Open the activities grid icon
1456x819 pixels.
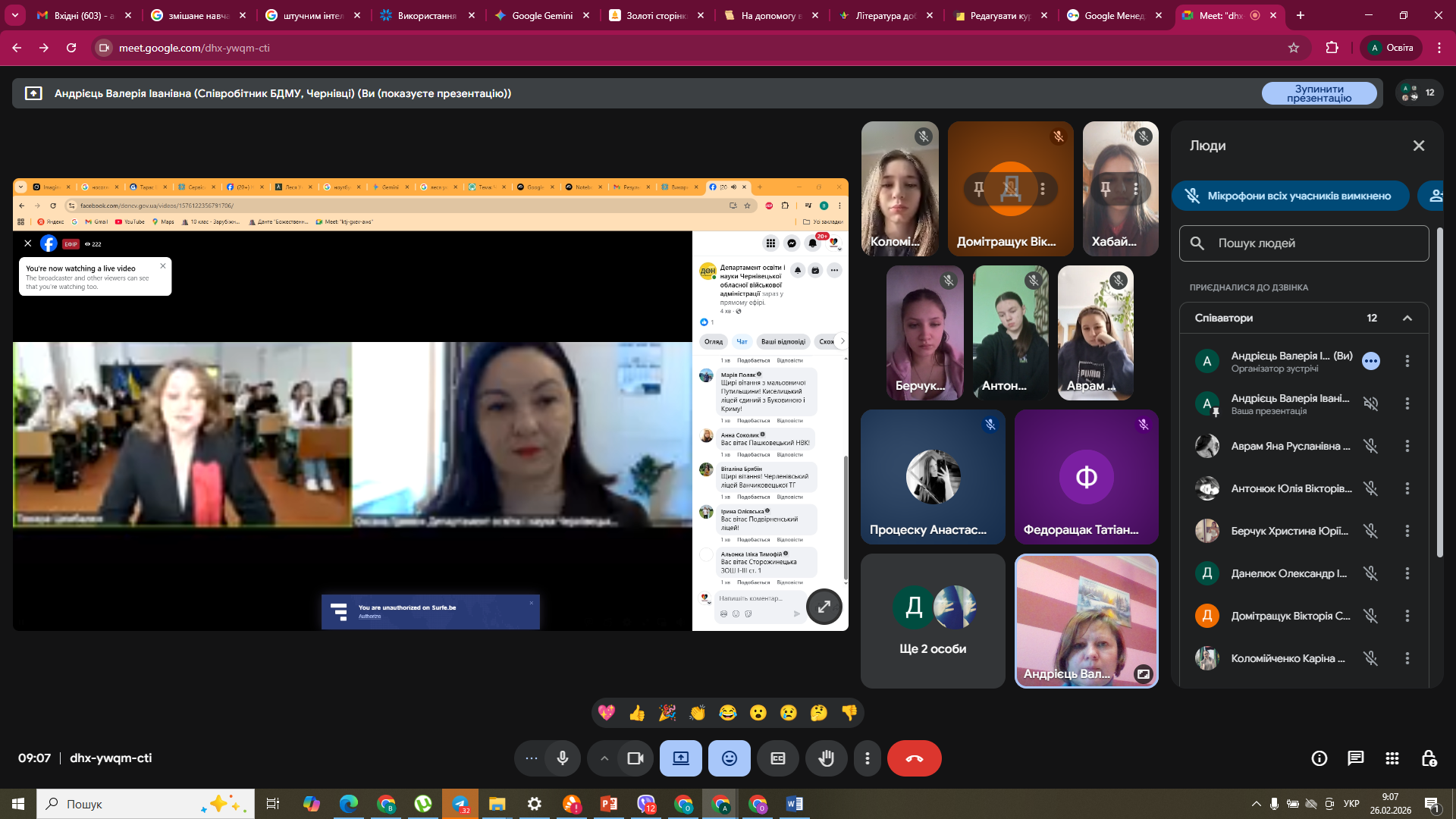(1392, 758)
